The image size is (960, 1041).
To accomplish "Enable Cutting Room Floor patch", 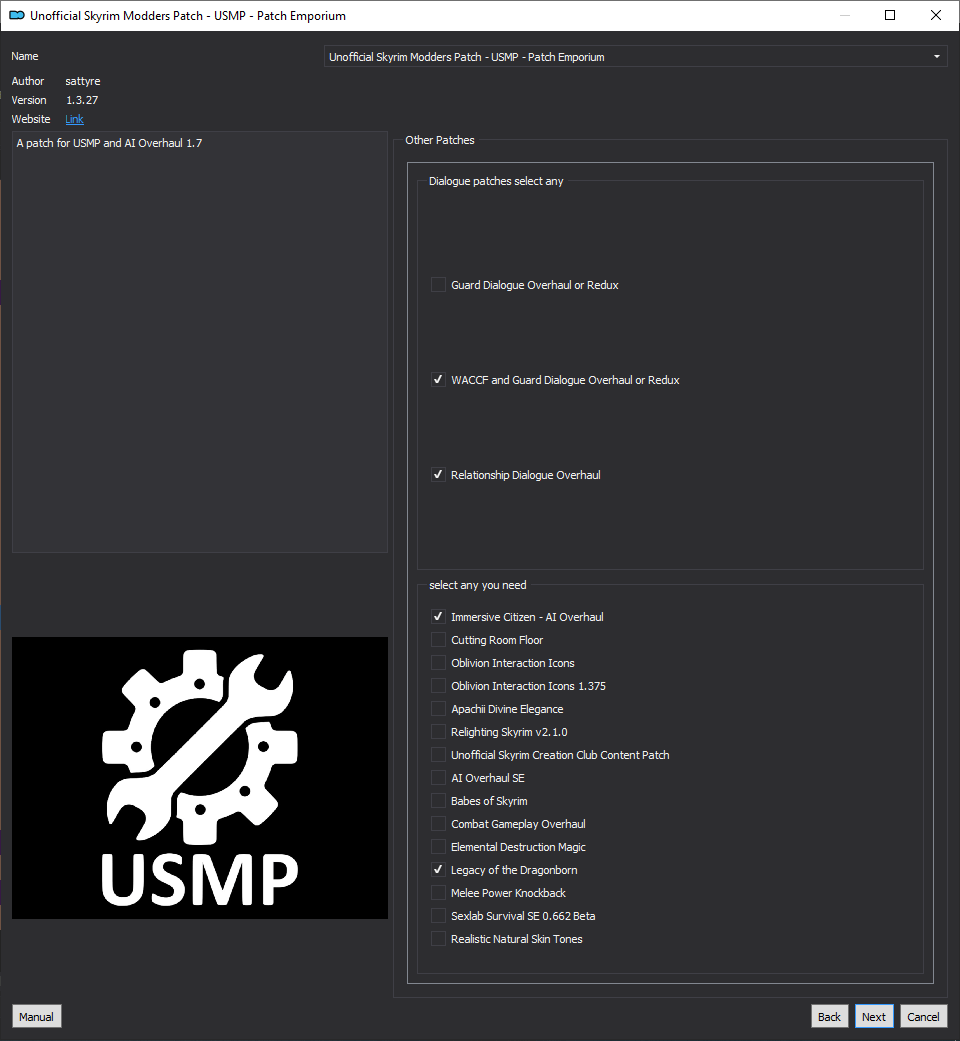I will (x=438, y=640).
